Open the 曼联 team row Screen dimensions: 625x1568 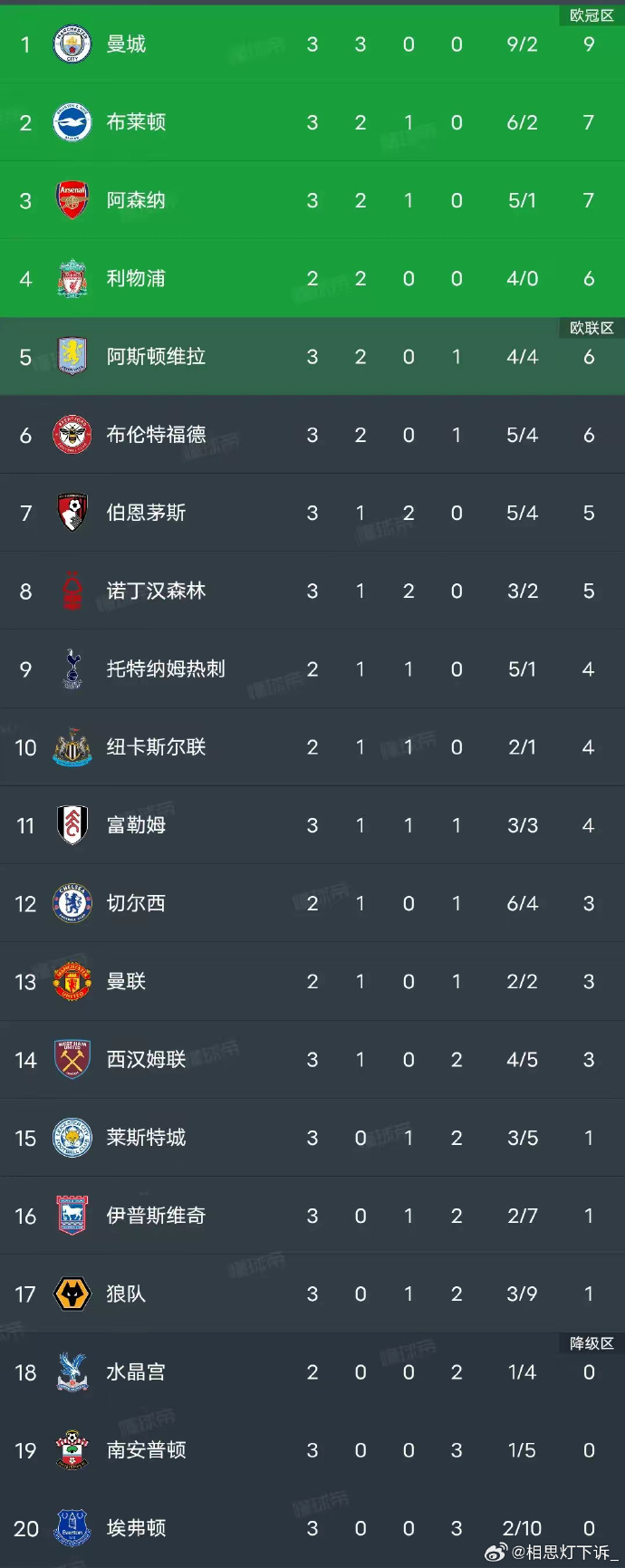312,982
